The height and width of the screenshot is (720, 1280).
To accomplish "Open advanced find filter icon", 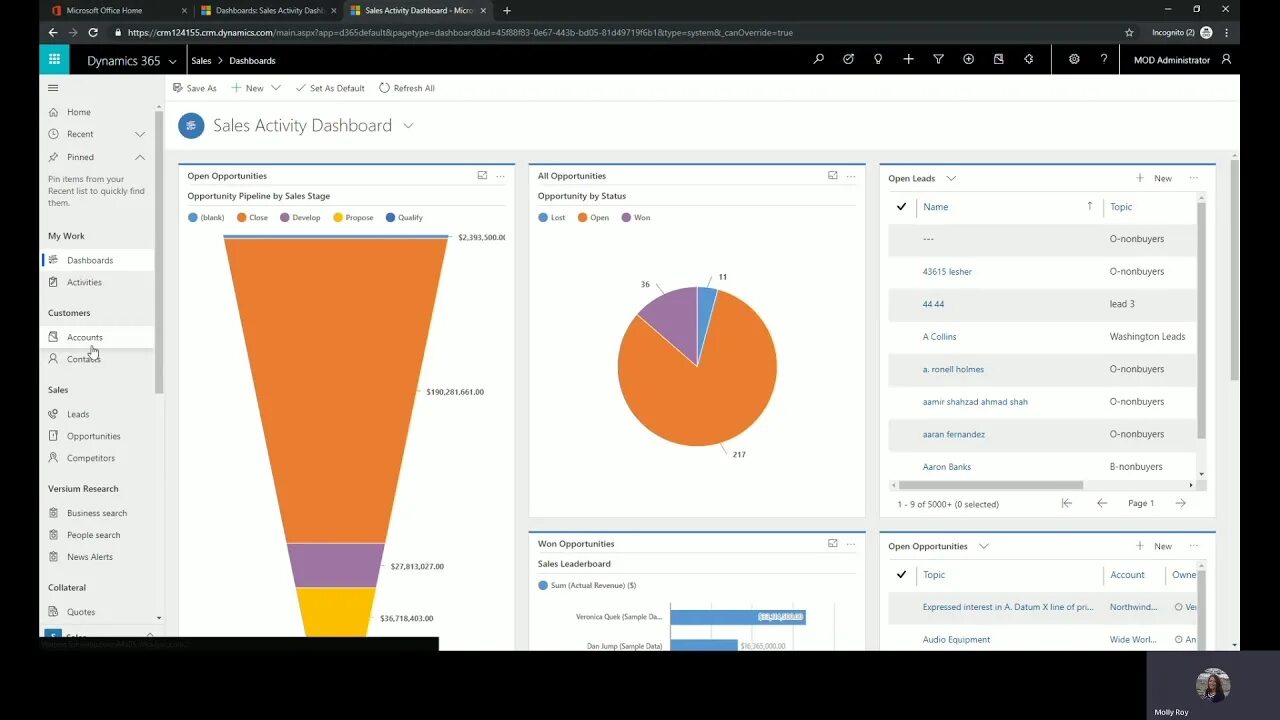I will (938, 60).
